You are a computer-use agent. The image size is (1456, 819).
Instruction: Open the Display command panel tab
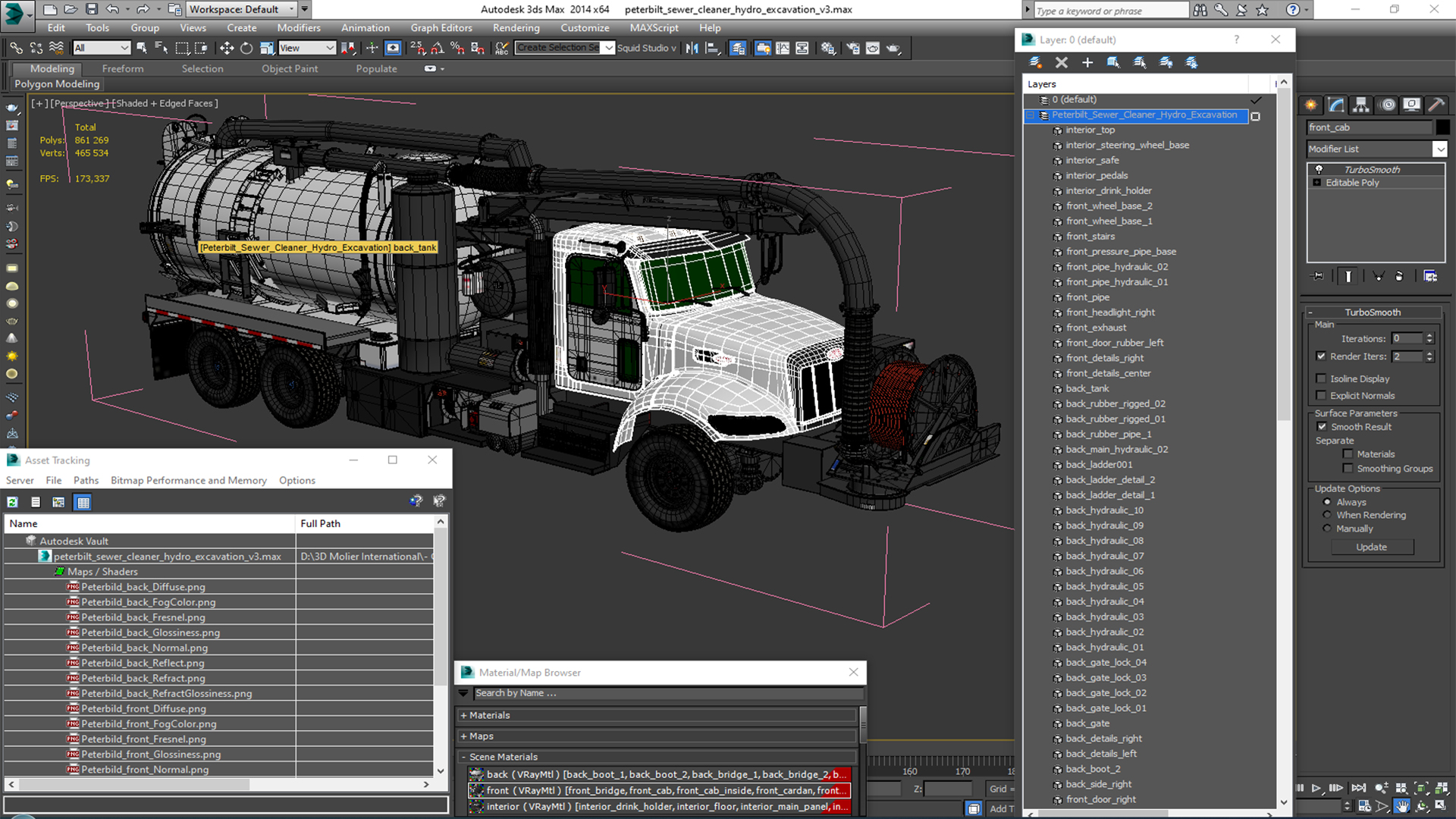tap(1412, 105)
